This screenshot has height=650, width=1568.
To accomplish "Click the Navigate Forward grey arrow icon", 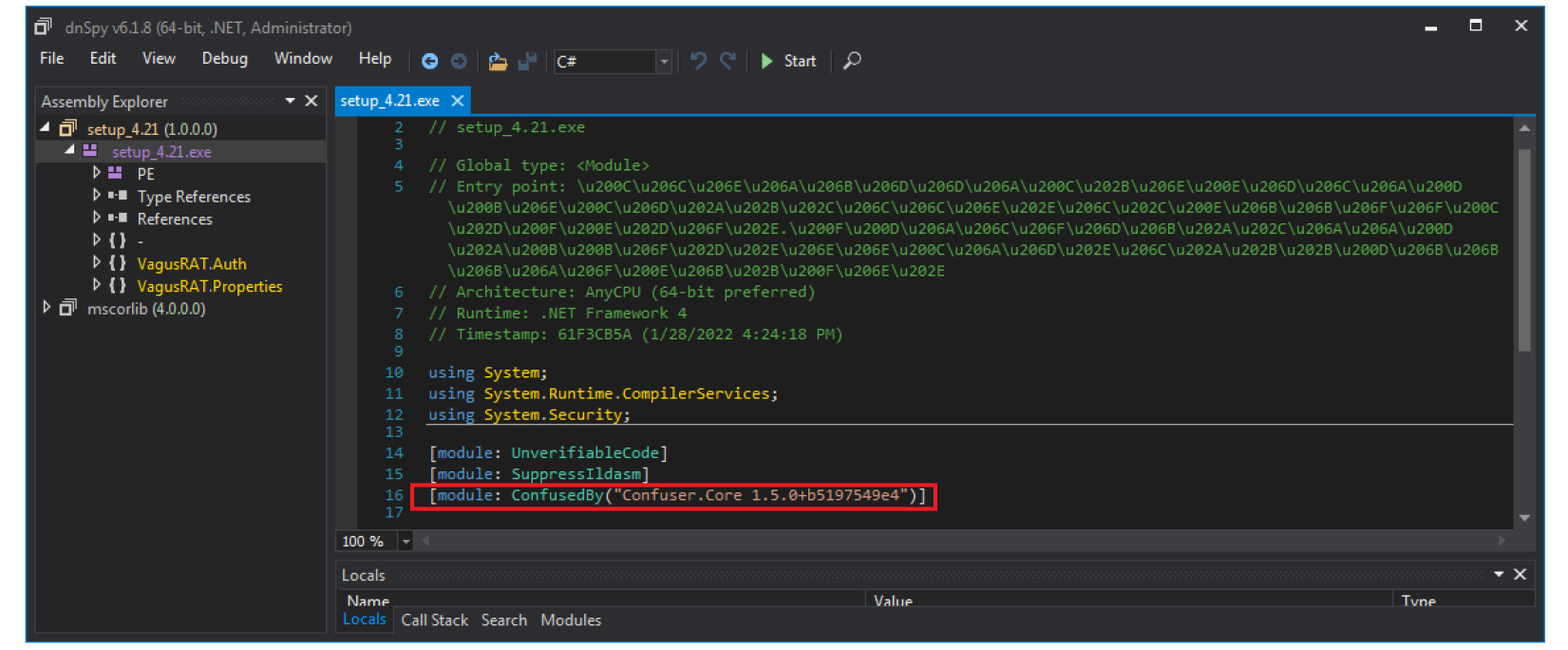I will (459, 61).
